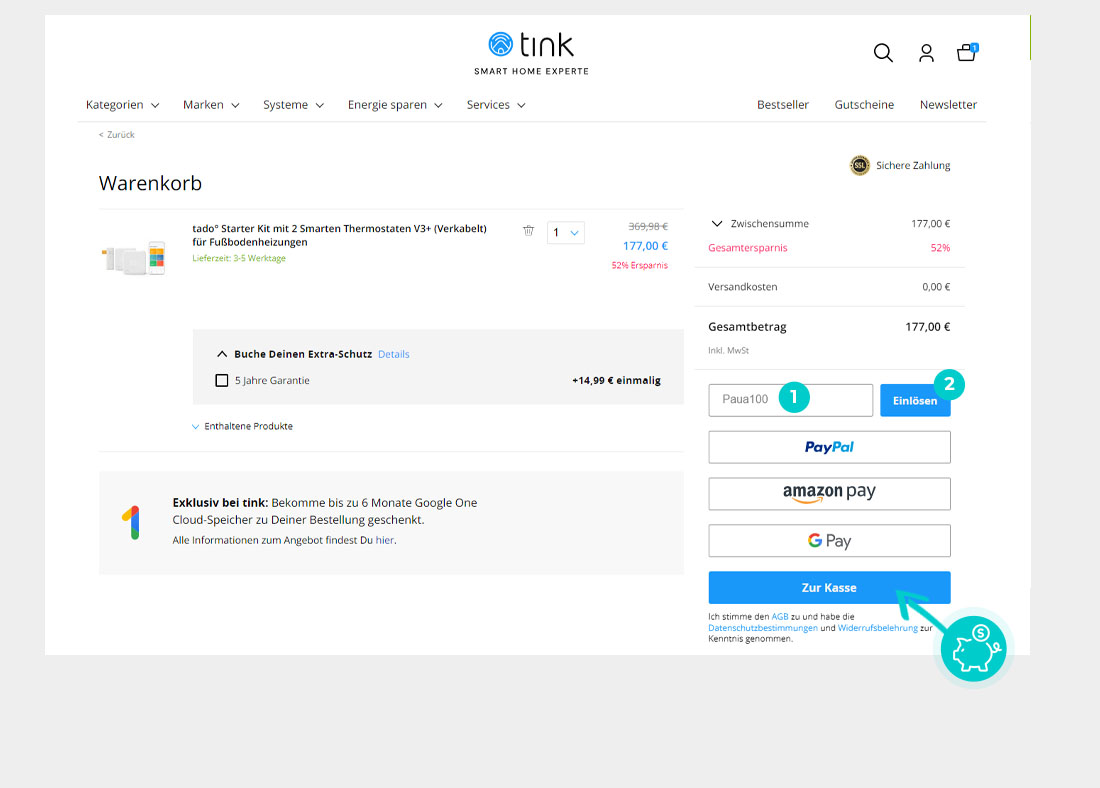Click the Gesamtbetrag label
The image size is (1100, 788).
coord(747,327)
